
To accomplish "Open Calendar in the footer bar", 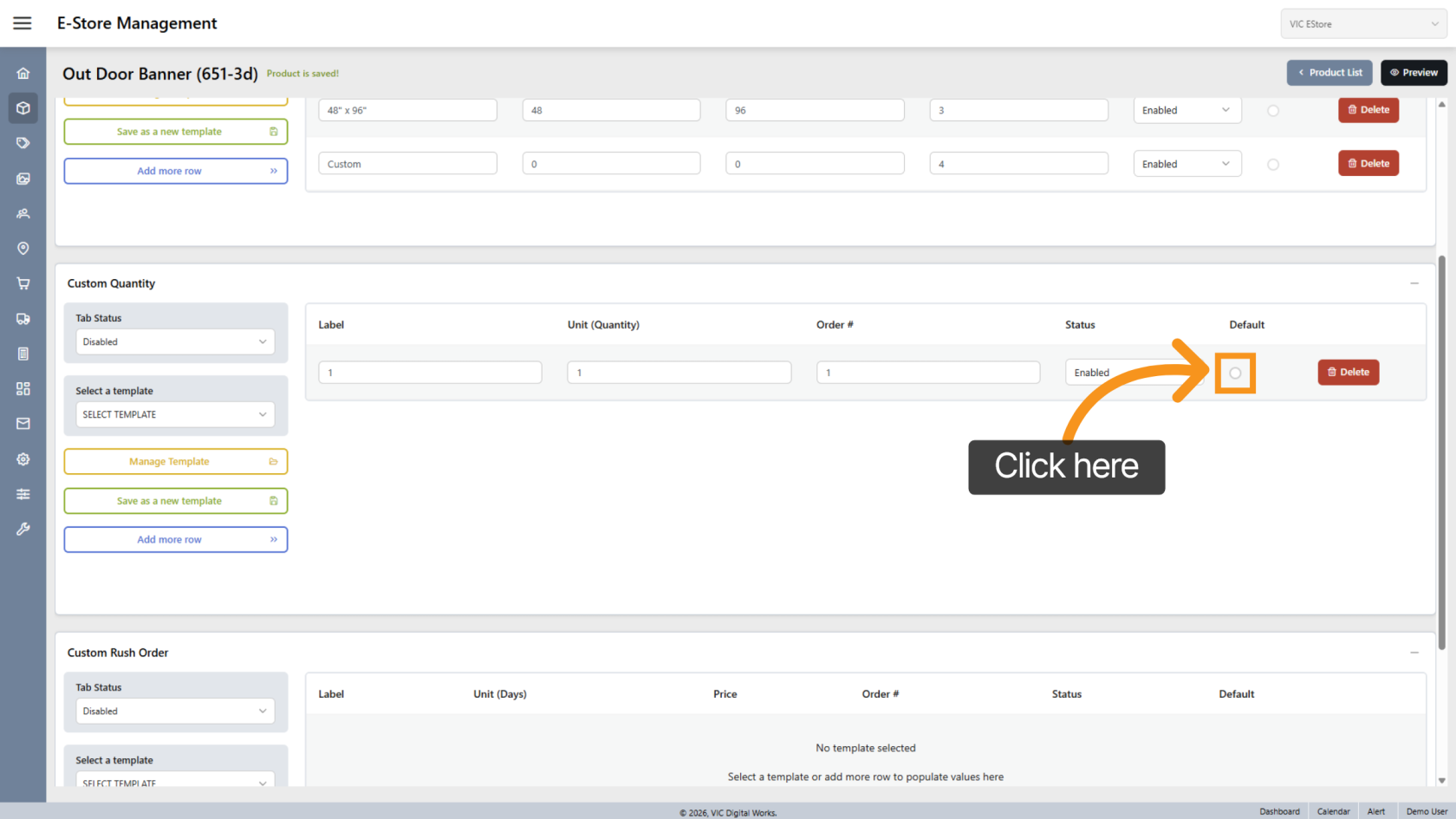I will pos(1333,811).
